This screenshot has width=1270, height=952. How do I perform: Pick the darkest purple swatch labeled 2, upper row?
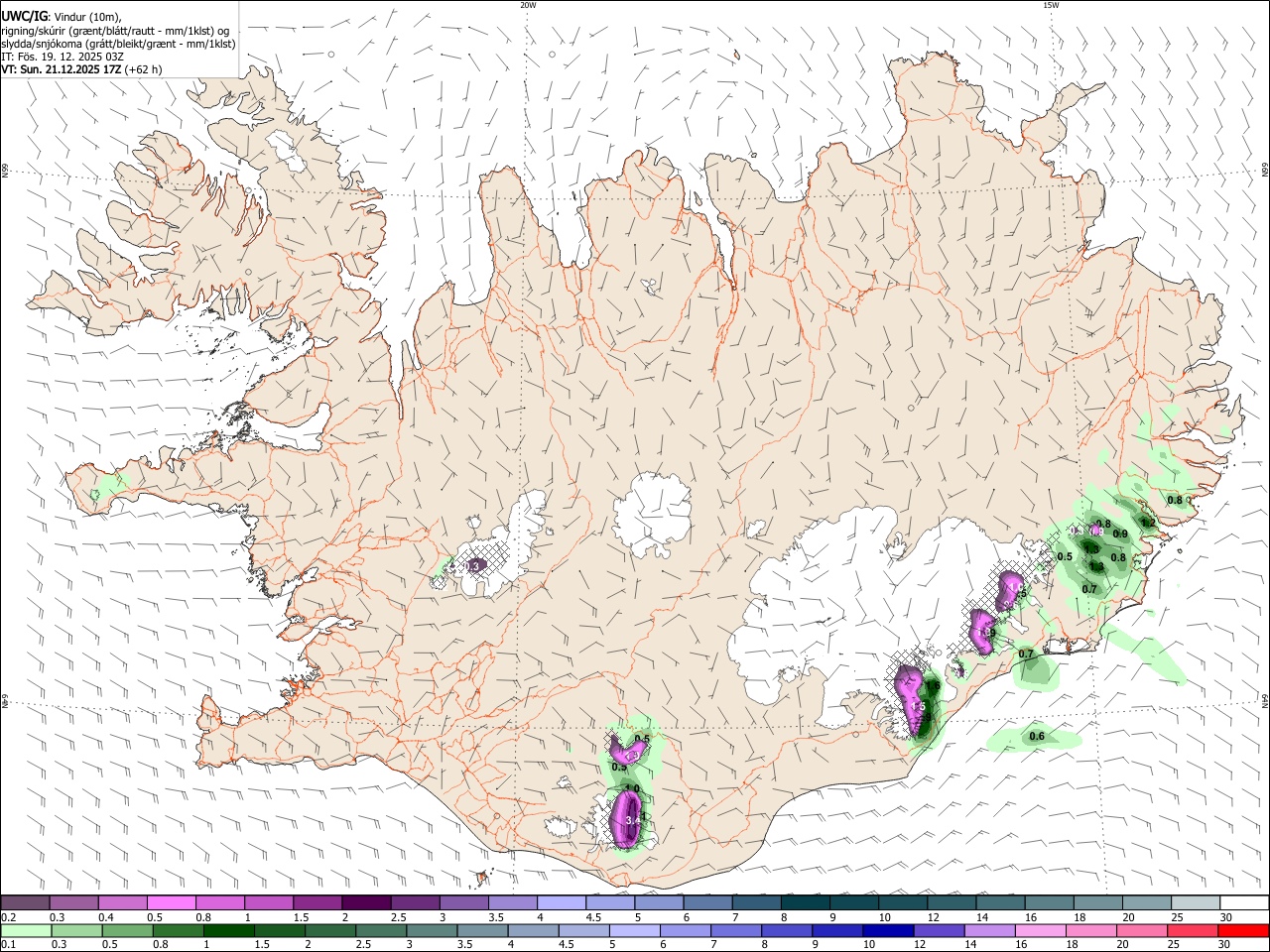pos(366,902)
